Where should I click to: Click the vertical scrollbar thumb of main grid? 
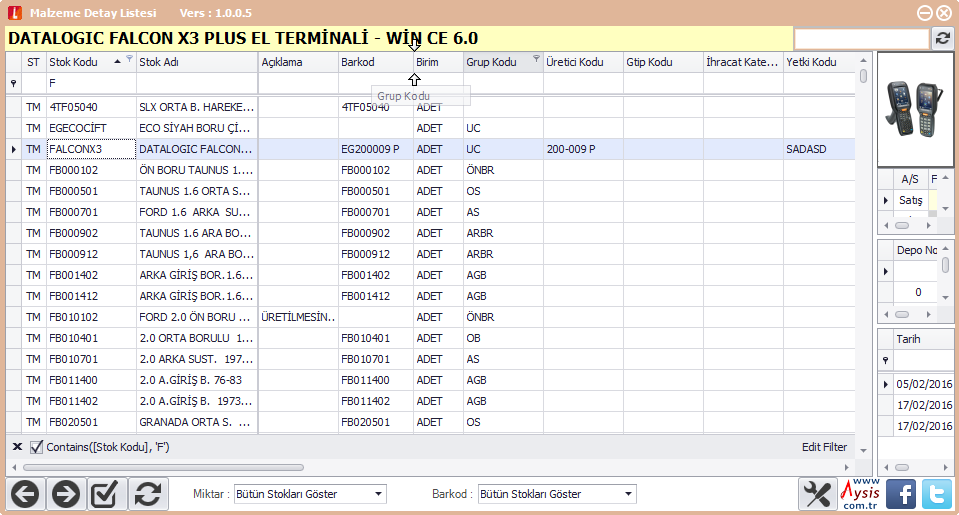tap(863, 76)
